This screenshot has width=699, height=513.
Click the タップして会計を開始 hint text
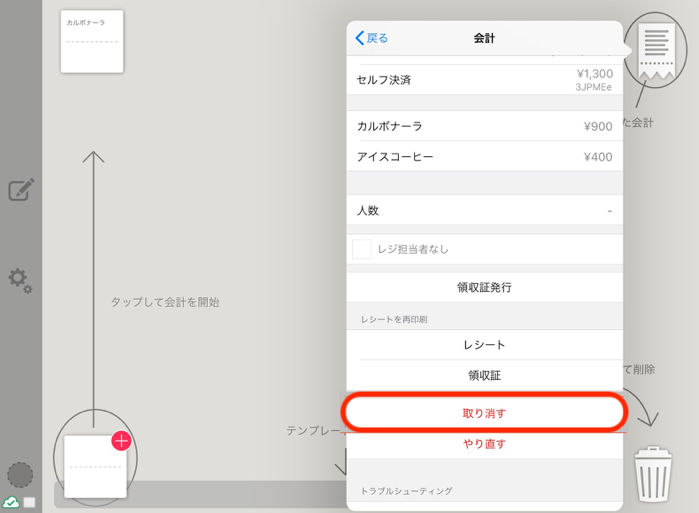[165, 302]
